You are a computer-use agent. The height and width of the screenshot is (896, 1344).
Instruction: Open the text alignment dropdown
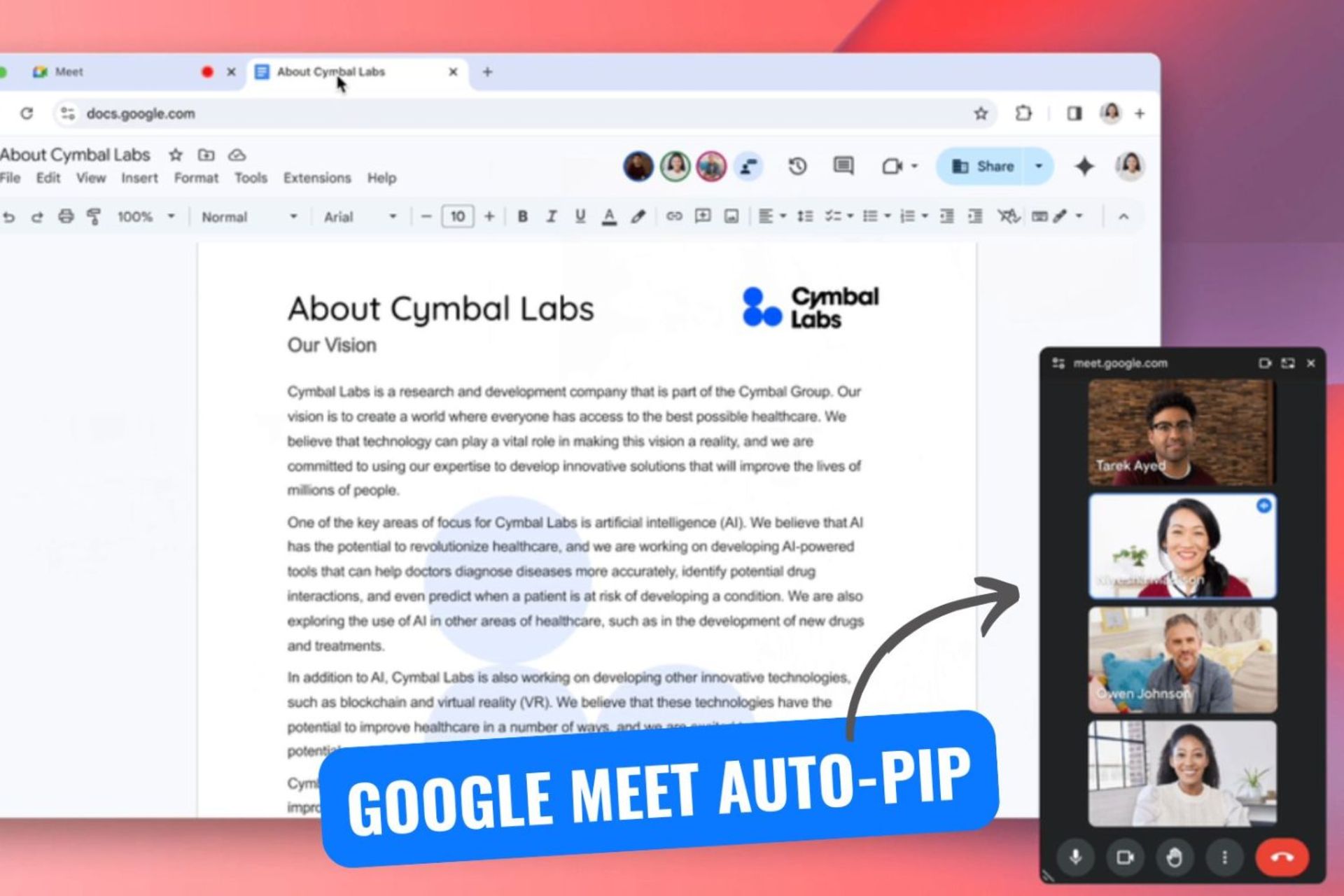tap(773, 216)
